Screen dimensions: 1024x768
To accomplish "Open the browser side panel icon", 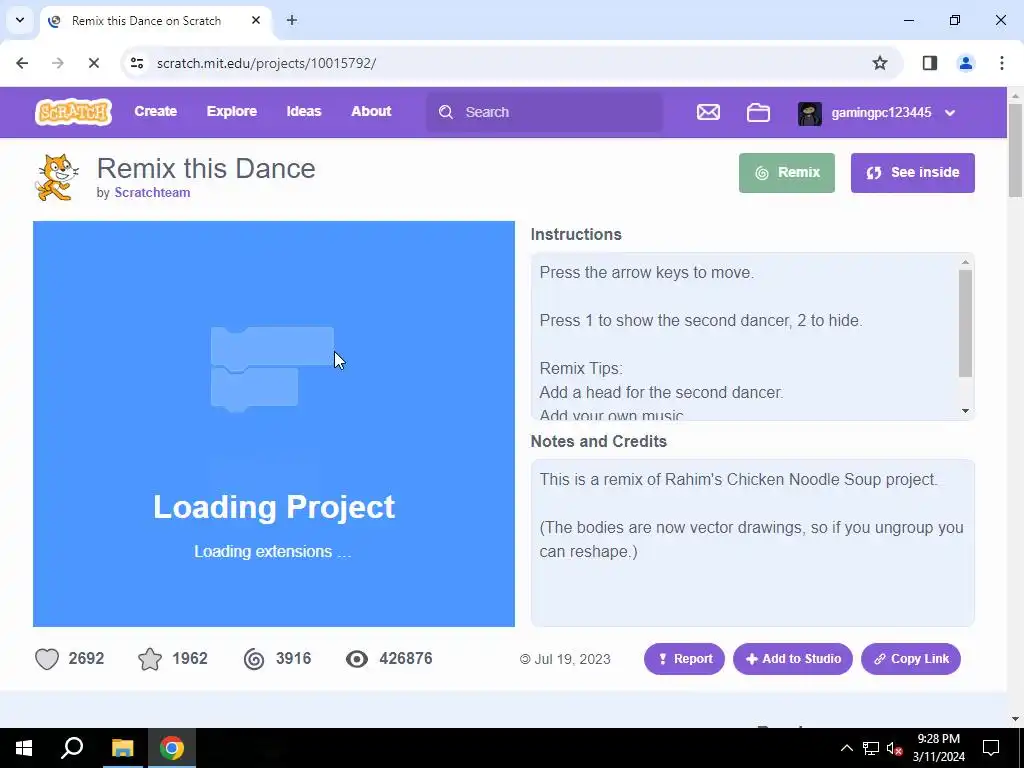I will (930, 63).
